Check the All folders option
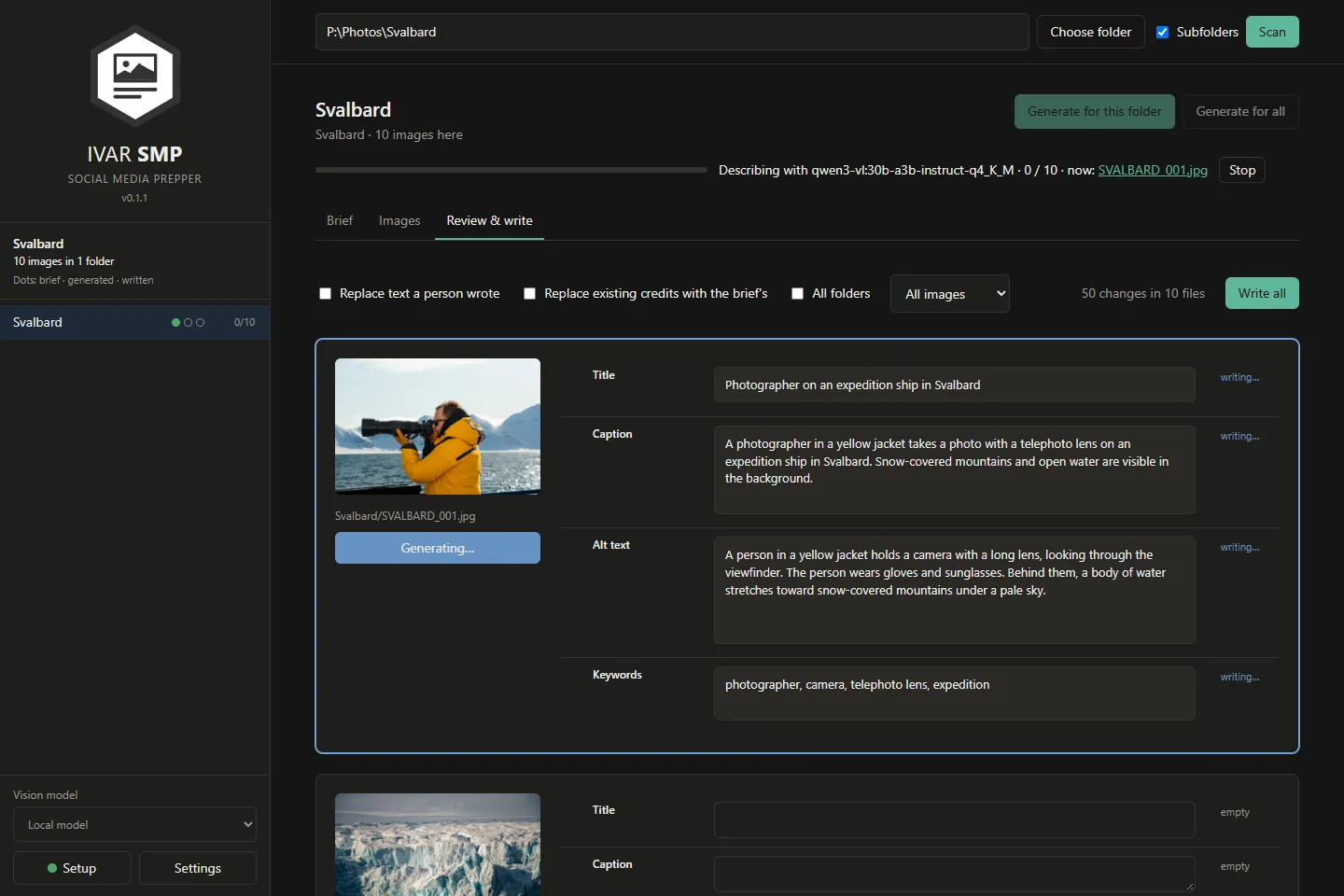Image resolution: width=1344 pixels, height=896 pixels. click(x=798, y=294)
